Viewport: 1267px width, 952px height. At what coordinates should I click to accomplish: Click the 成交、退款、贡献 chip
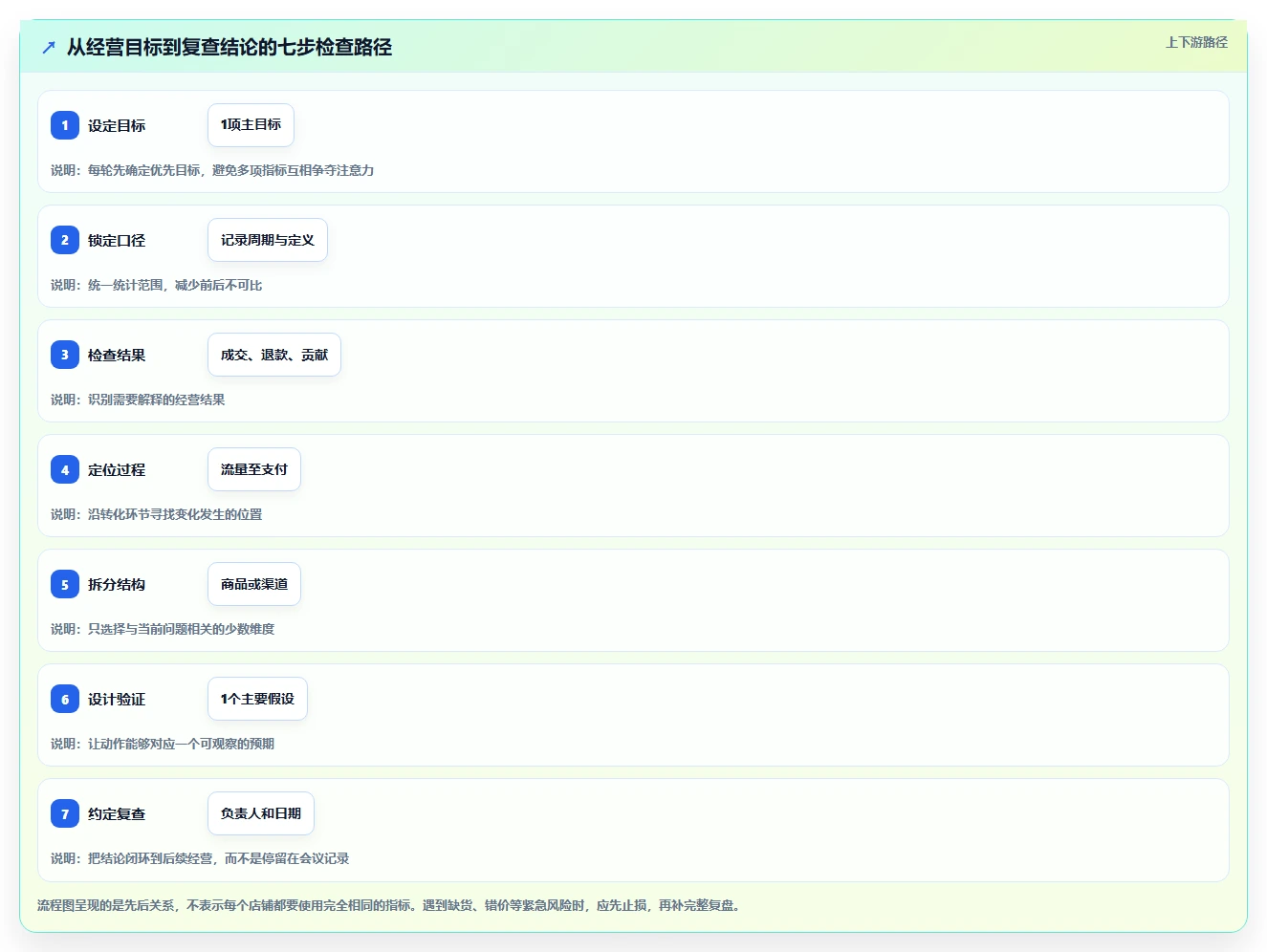coord(274,355)
